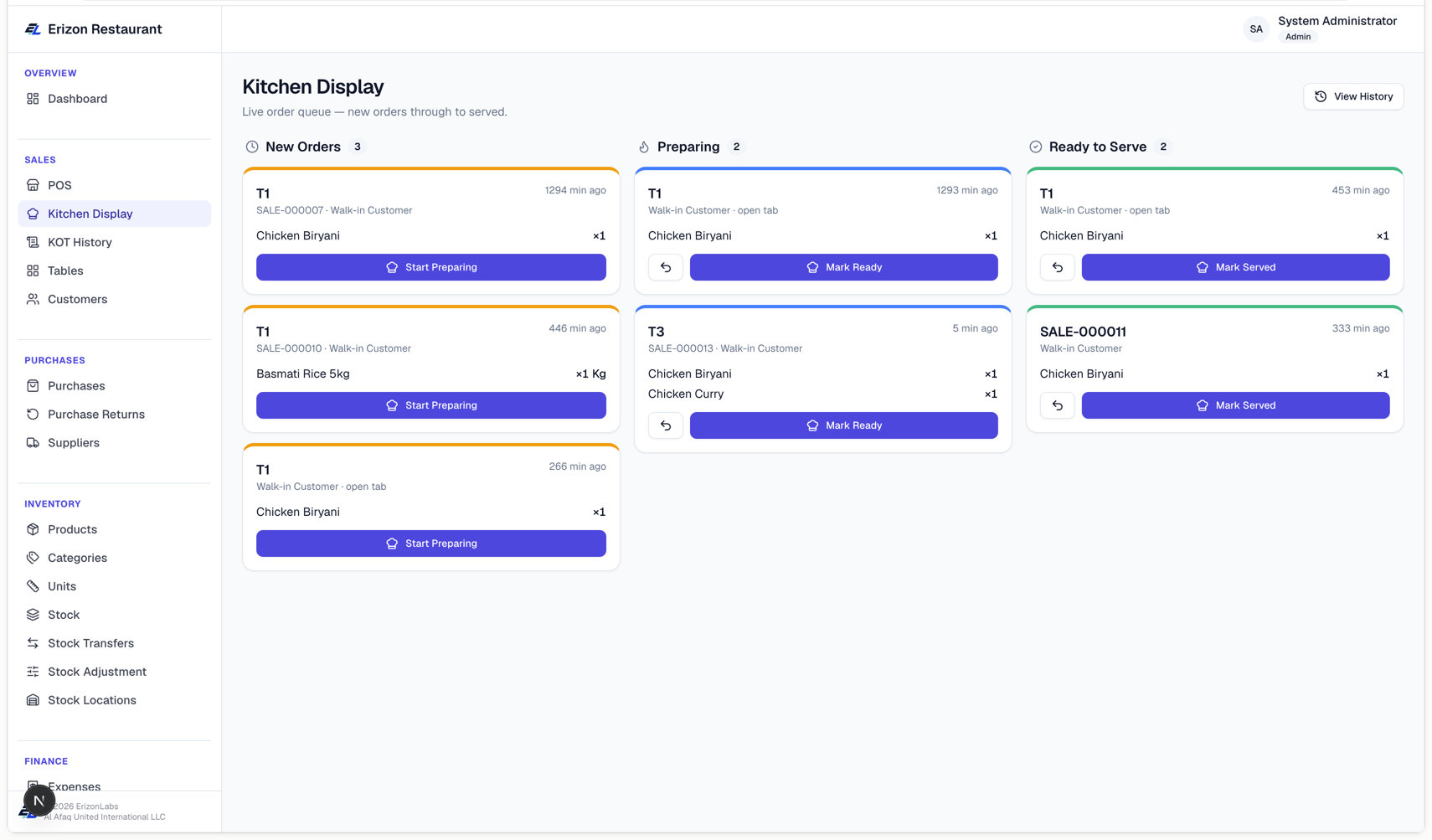Click the Stock Transfers arrows icon in sidebar

(x=33, y=643)
